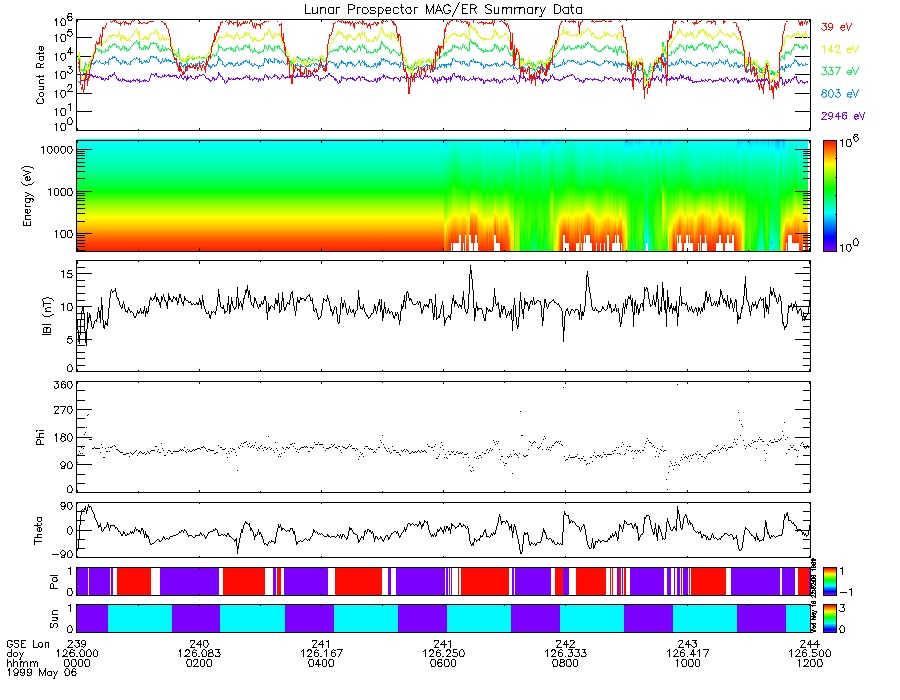Click the count rate line plot panel
The height and width of the screenshot is (700, 900).
[443, 75]
